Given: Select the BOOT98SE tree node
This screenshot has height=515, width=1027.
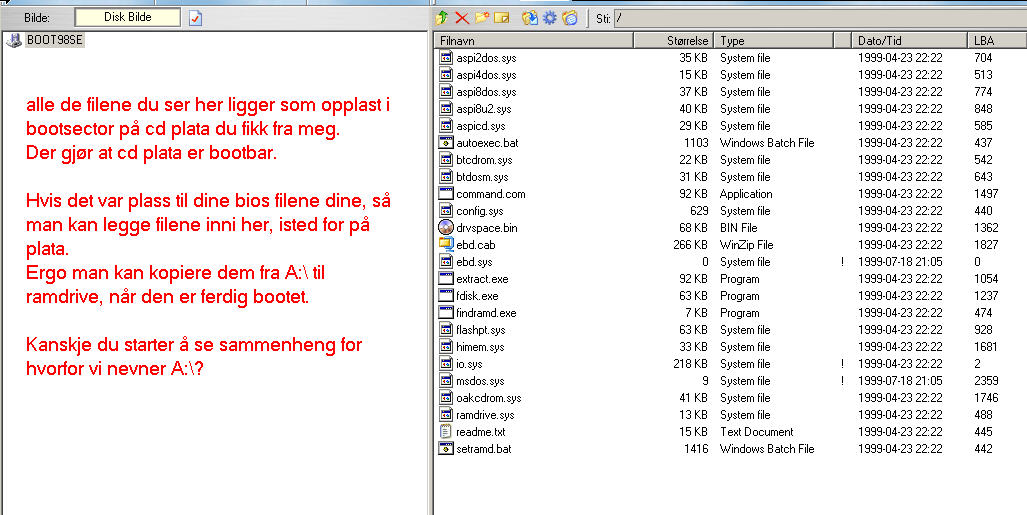Looking at the screenshot, I should click(55, 41).
